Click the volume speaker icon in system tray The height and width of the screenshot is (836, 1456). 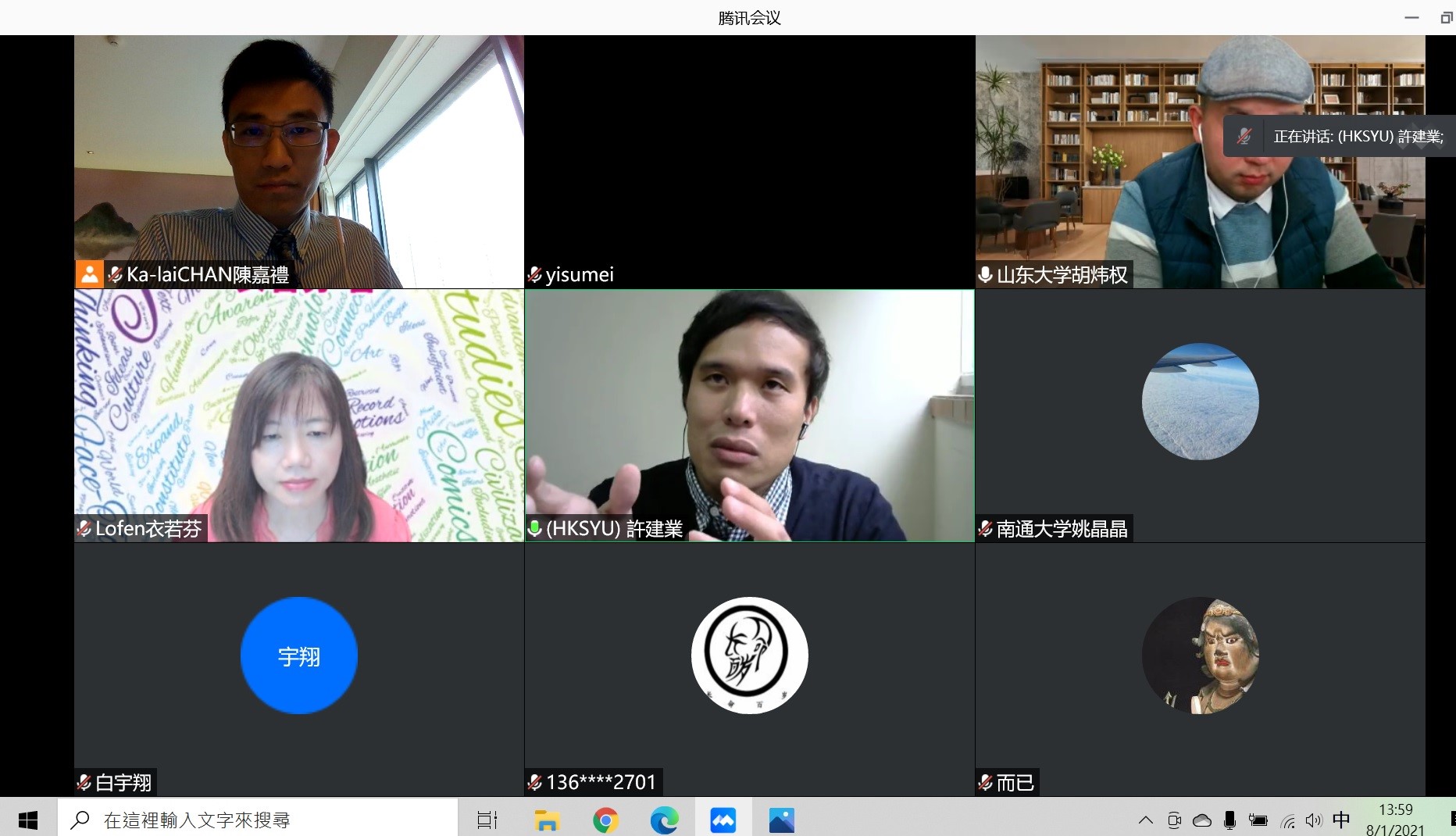(x=1314, y=820)
